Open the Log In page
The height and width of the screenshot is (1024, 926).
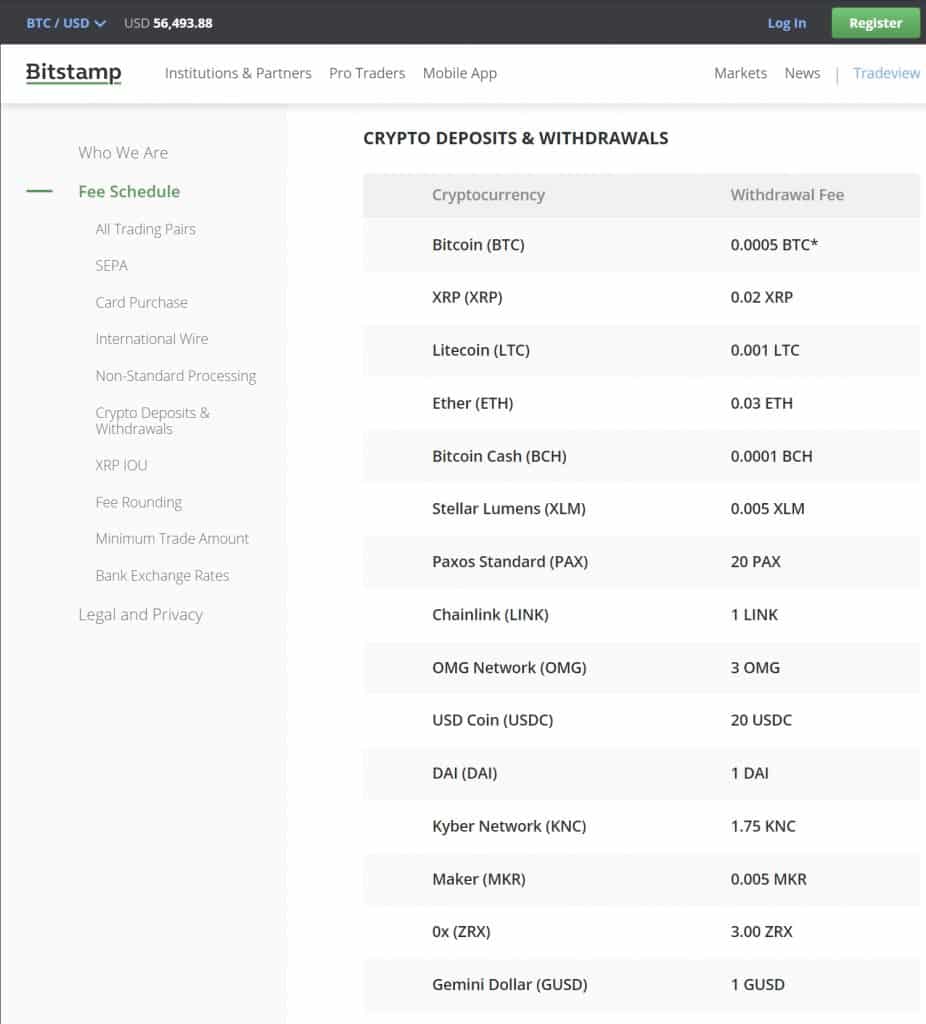tap(786, 22)
